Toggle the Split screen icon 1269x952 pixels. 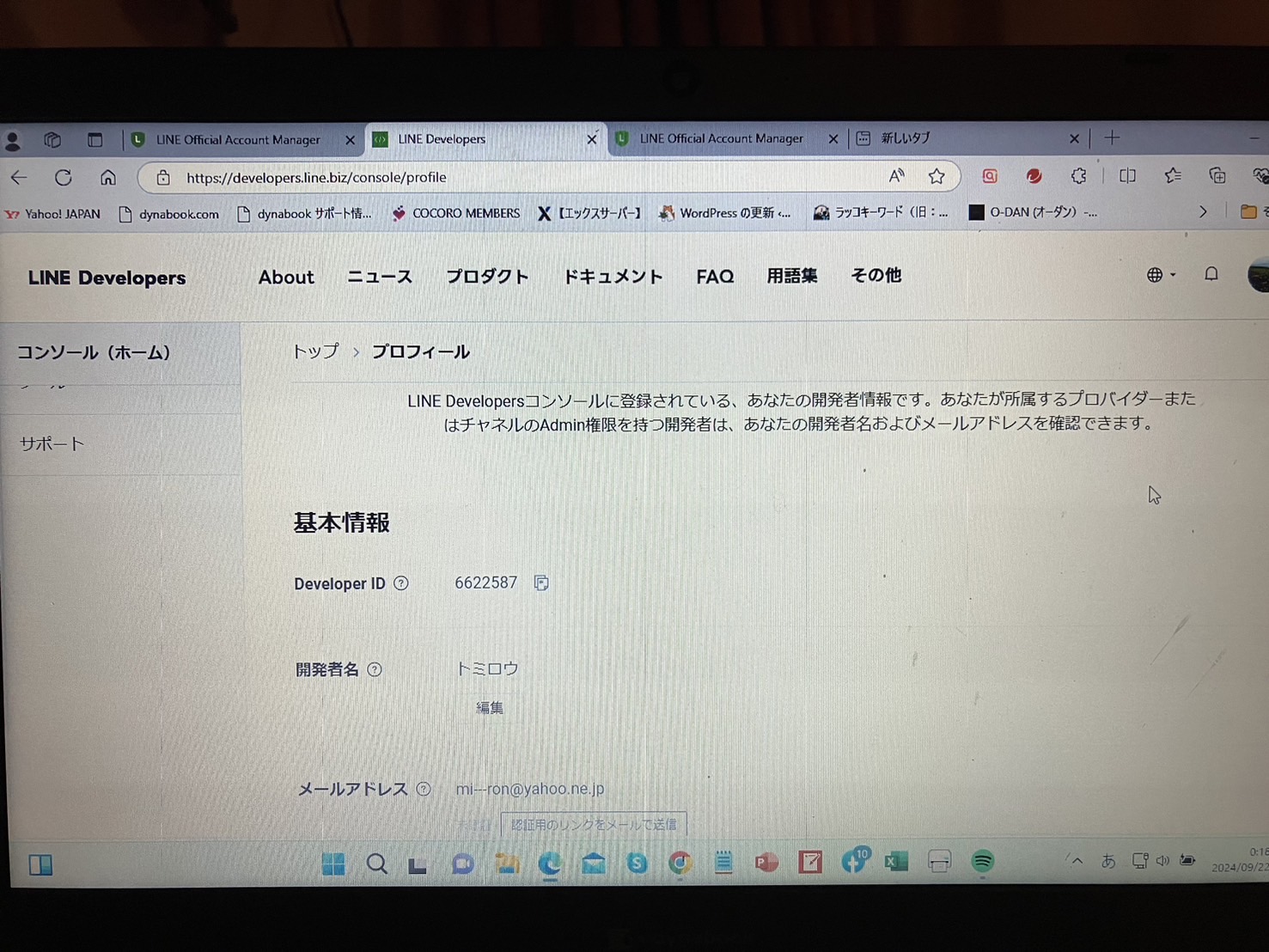pos(1127,176)
